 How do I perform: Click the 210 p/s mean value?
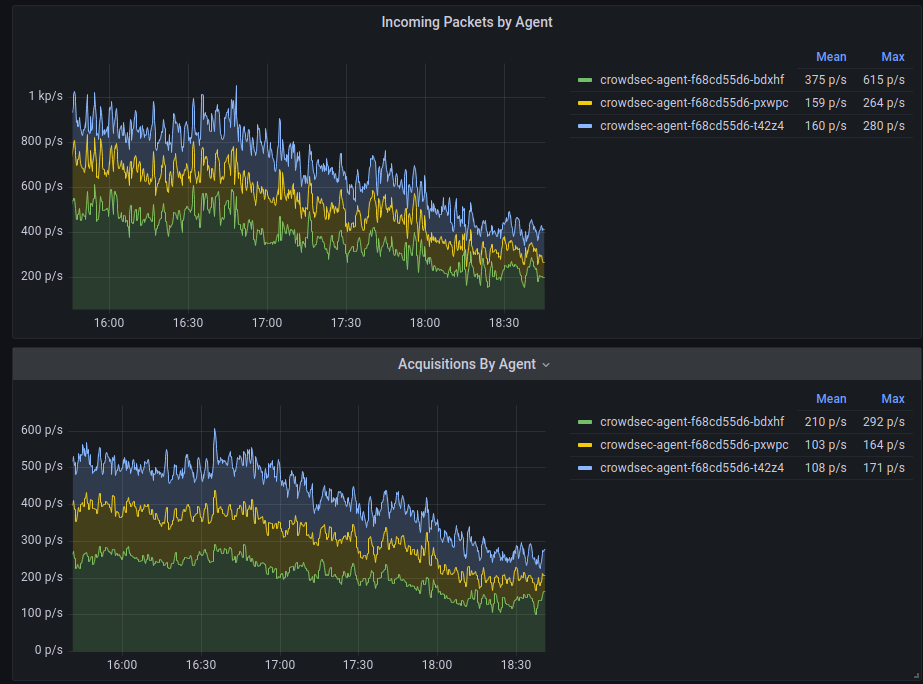click(825, 422)
